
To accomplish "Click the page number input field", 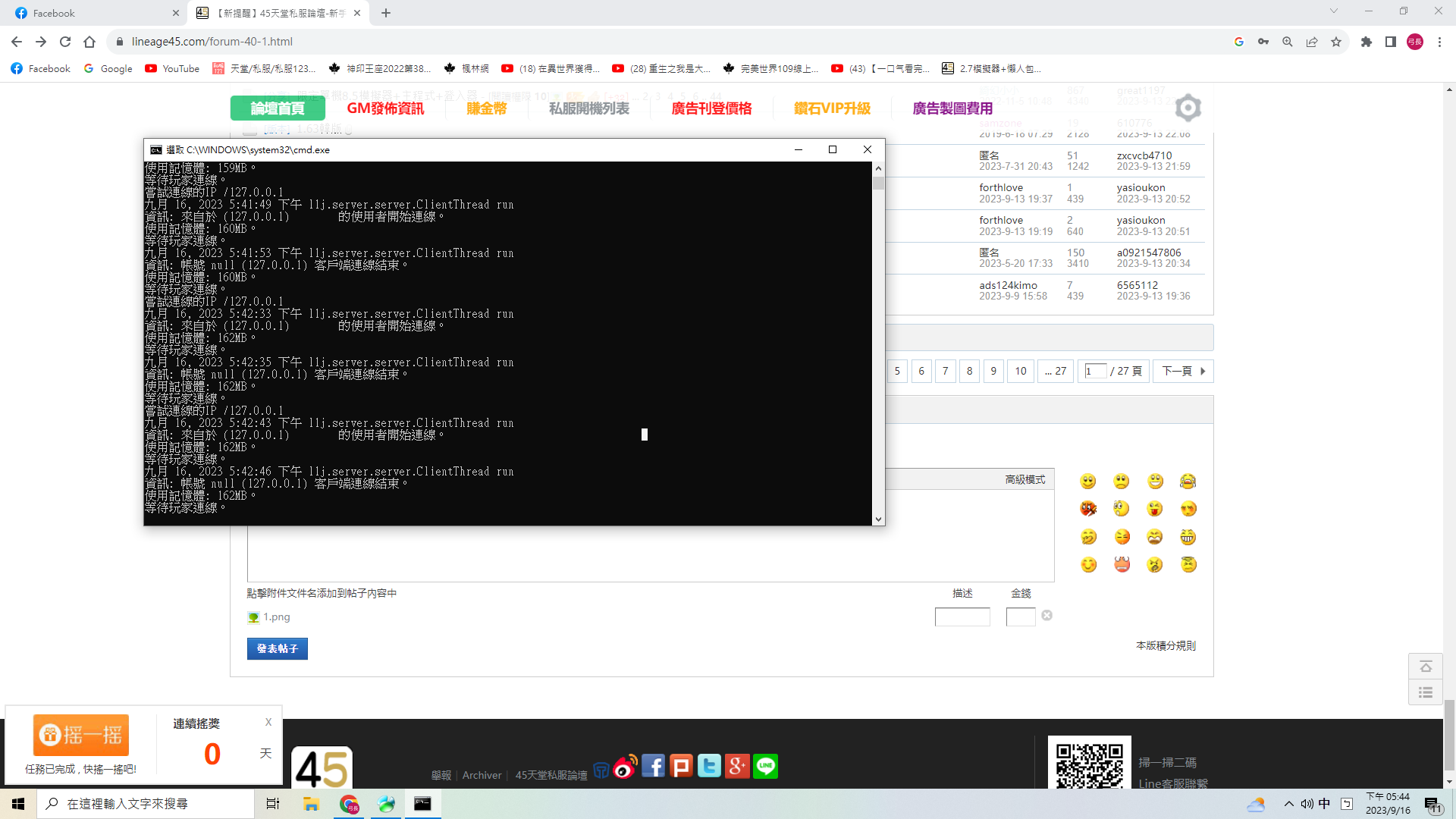I will (x=1095, y=371).
